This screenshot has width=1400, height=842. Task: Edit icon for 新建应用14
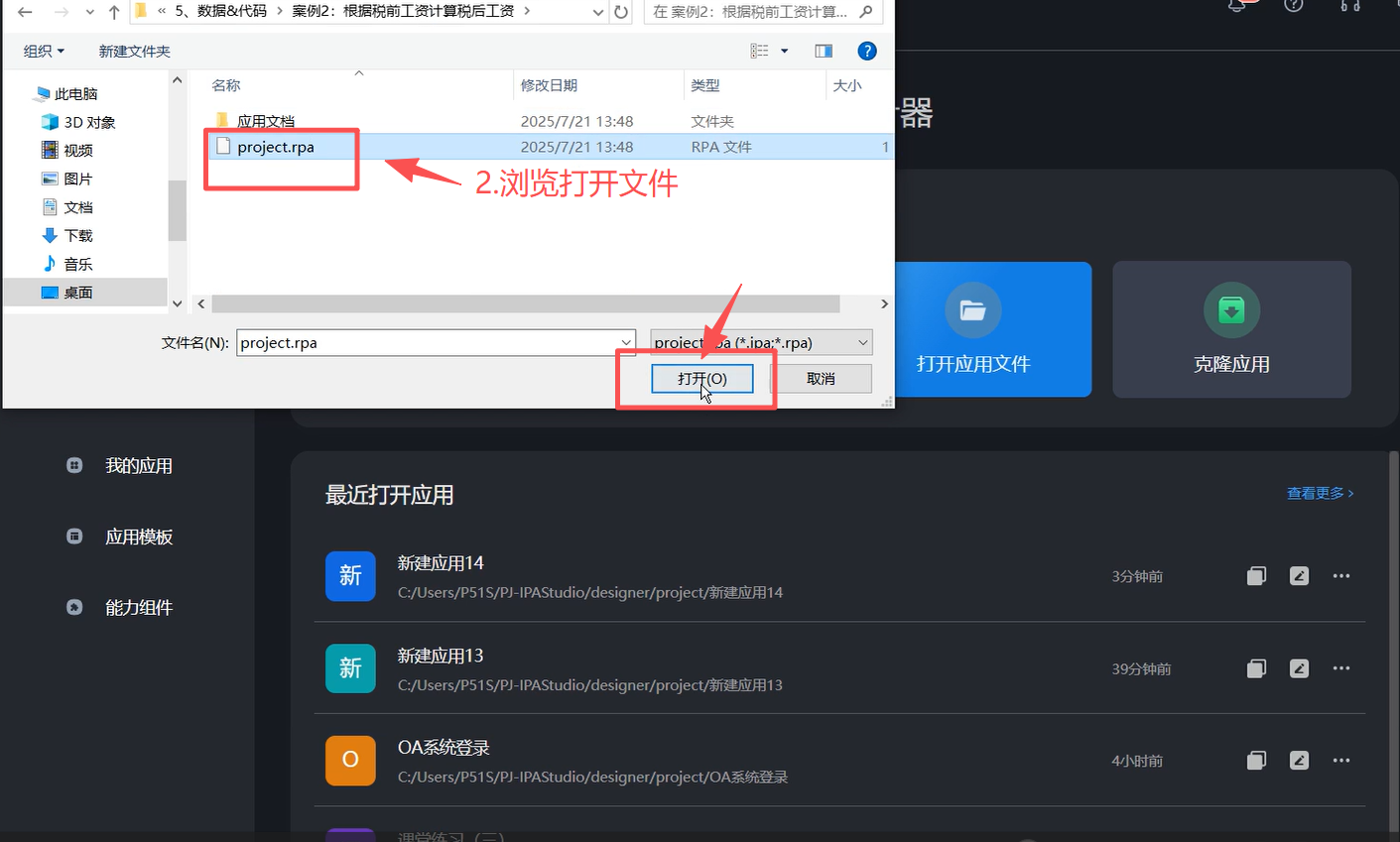1299,576
